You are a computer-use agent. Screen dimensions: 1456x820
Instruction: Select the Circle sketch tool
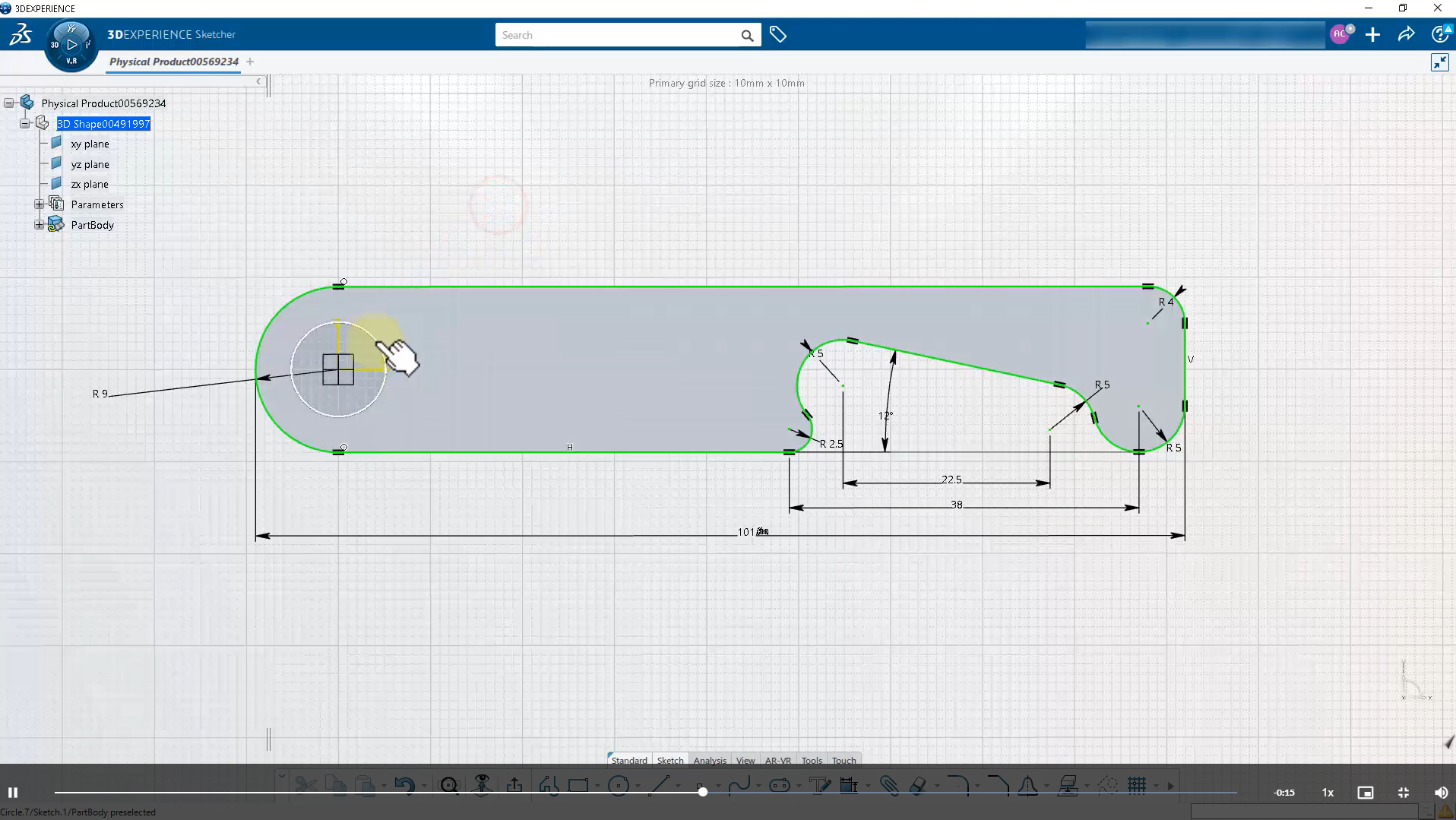[x=619, y=785]
